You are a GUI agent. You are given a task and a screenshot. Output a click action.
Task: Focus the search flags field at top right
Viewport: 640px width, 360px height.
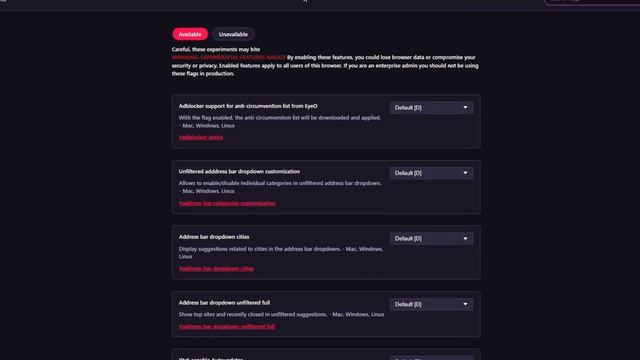[x=592, y=2]
